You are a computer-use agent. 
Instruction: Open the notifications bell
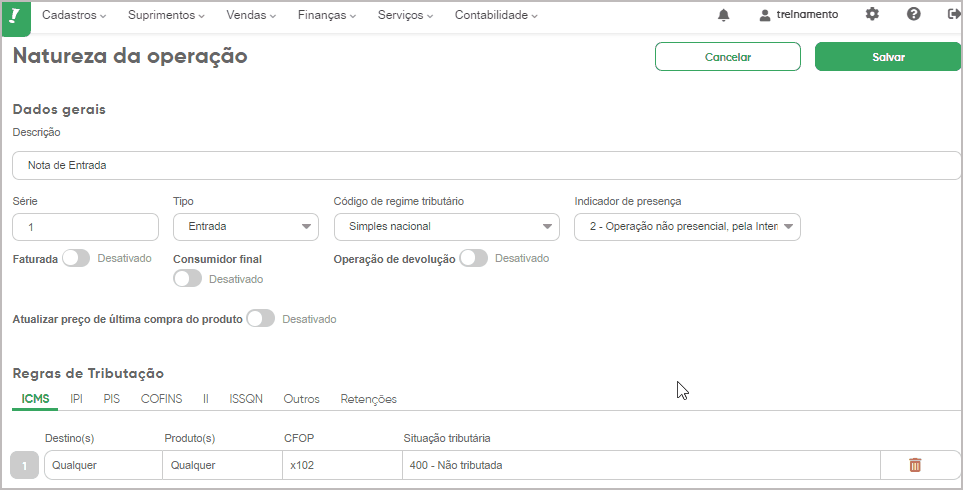[x=723, y=15]
